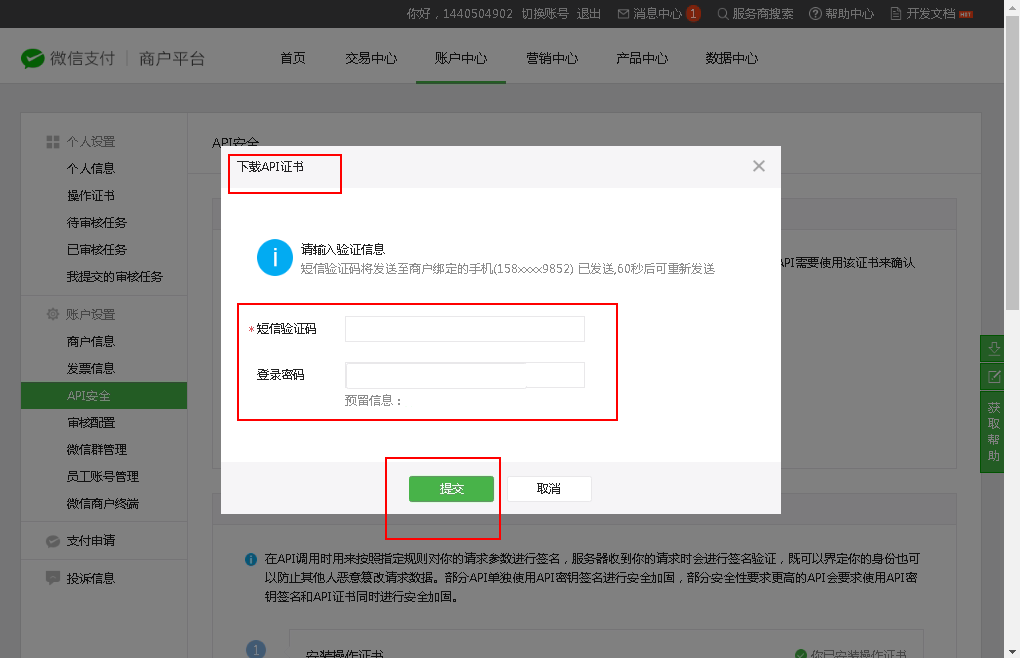
Task: Click the edit feedback icon on right sidebar
Action: pyautogui.click(x=994, y=377)
